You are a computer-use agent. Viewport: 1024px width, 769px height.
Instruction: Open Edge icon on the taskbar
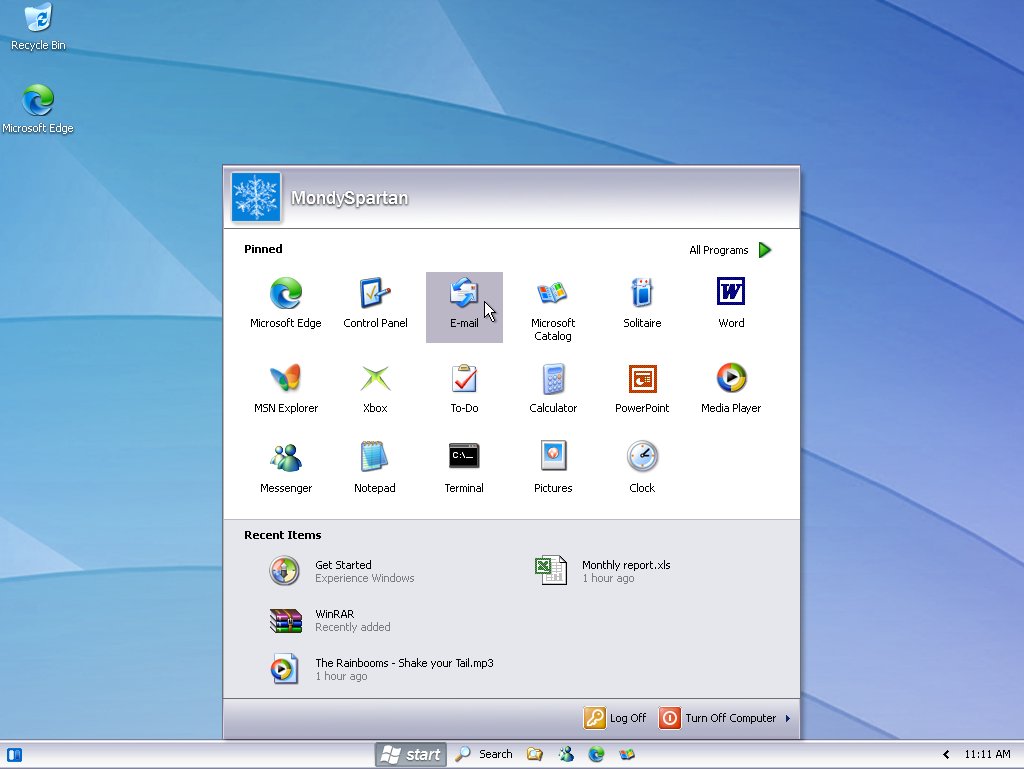click(596, 755)
